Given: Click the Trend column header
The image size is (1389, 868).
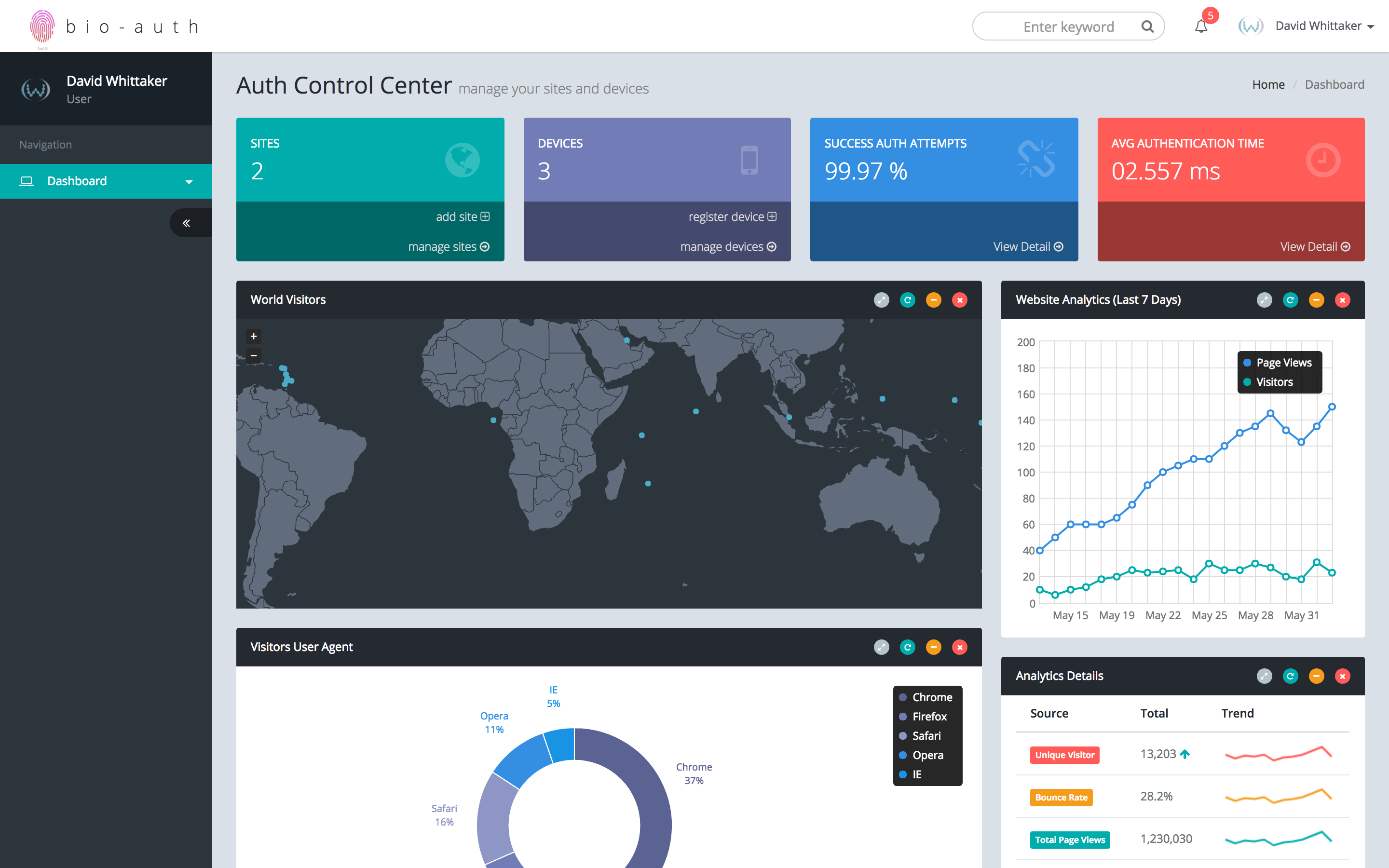Looking at the screenshot, I should 1238,714.
